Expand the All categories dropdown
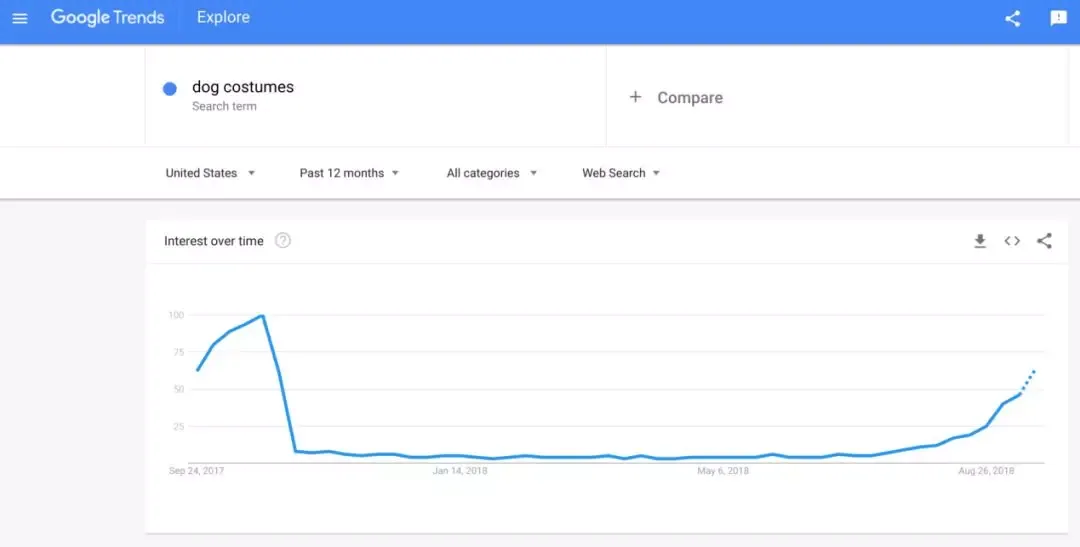Image resolution: width=1080 pixels, height=547 pixels. 491,173
